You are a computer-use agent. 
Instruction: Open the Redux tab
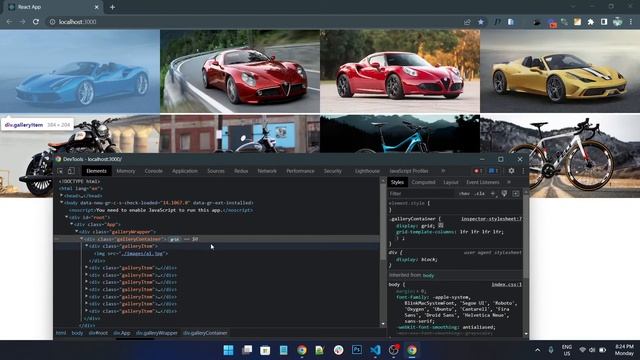(x=241, y=171)
